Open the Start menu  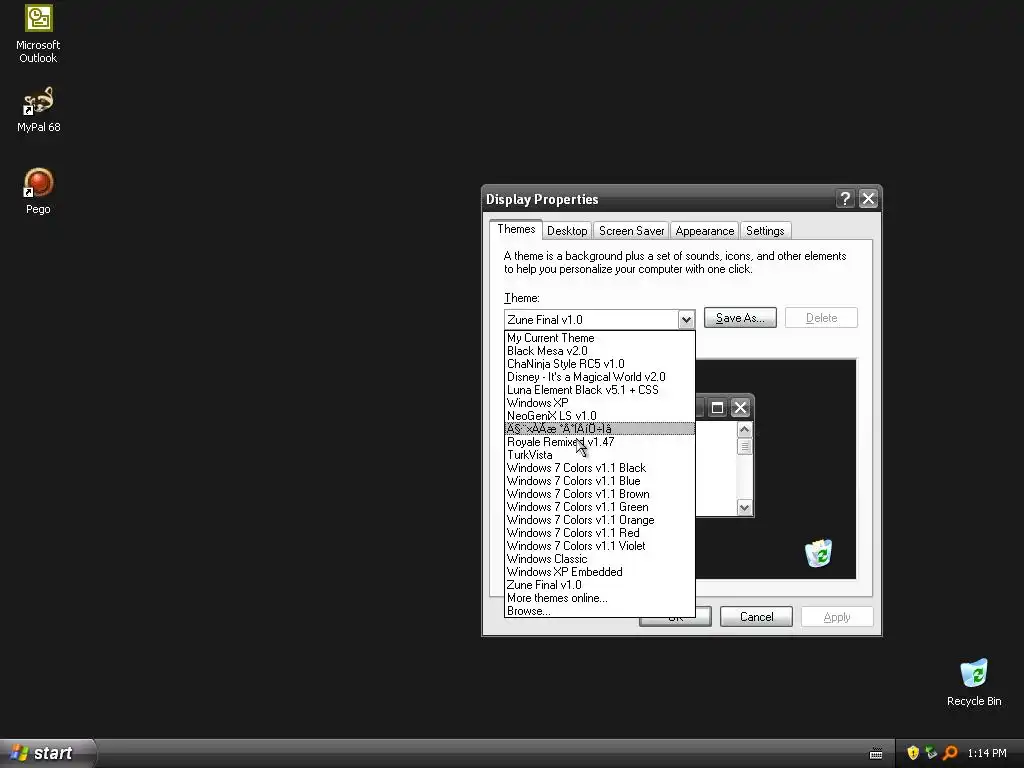(47, 753)
